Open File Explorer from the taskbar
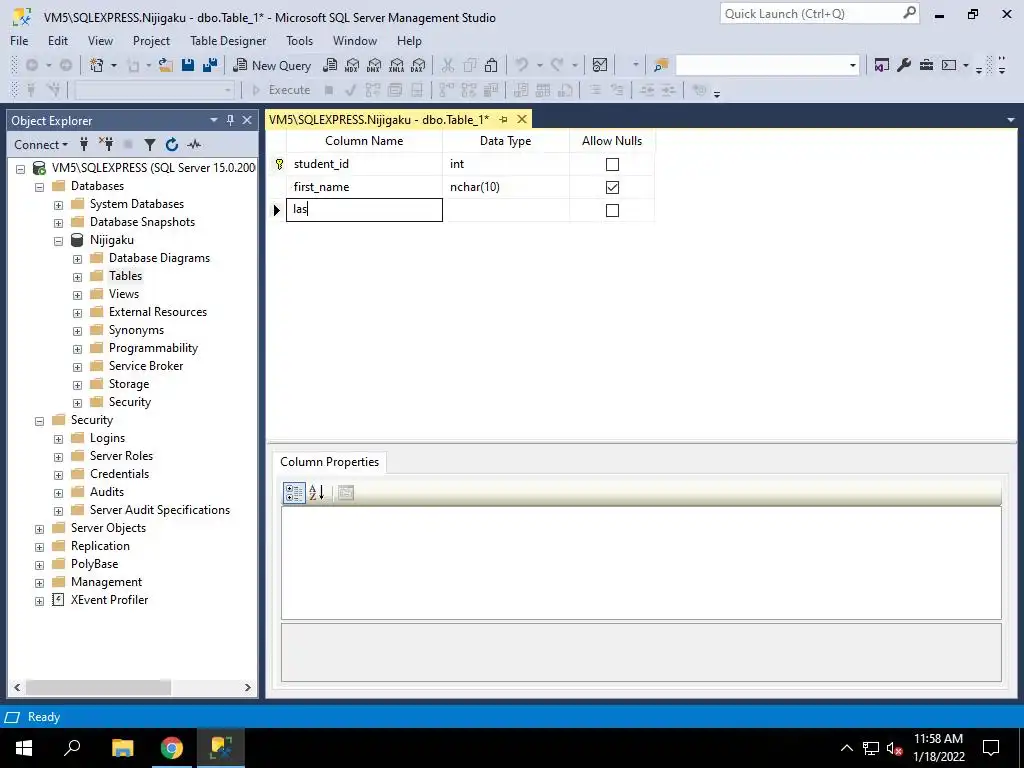1024x768 pixels. tap(122, 748)
